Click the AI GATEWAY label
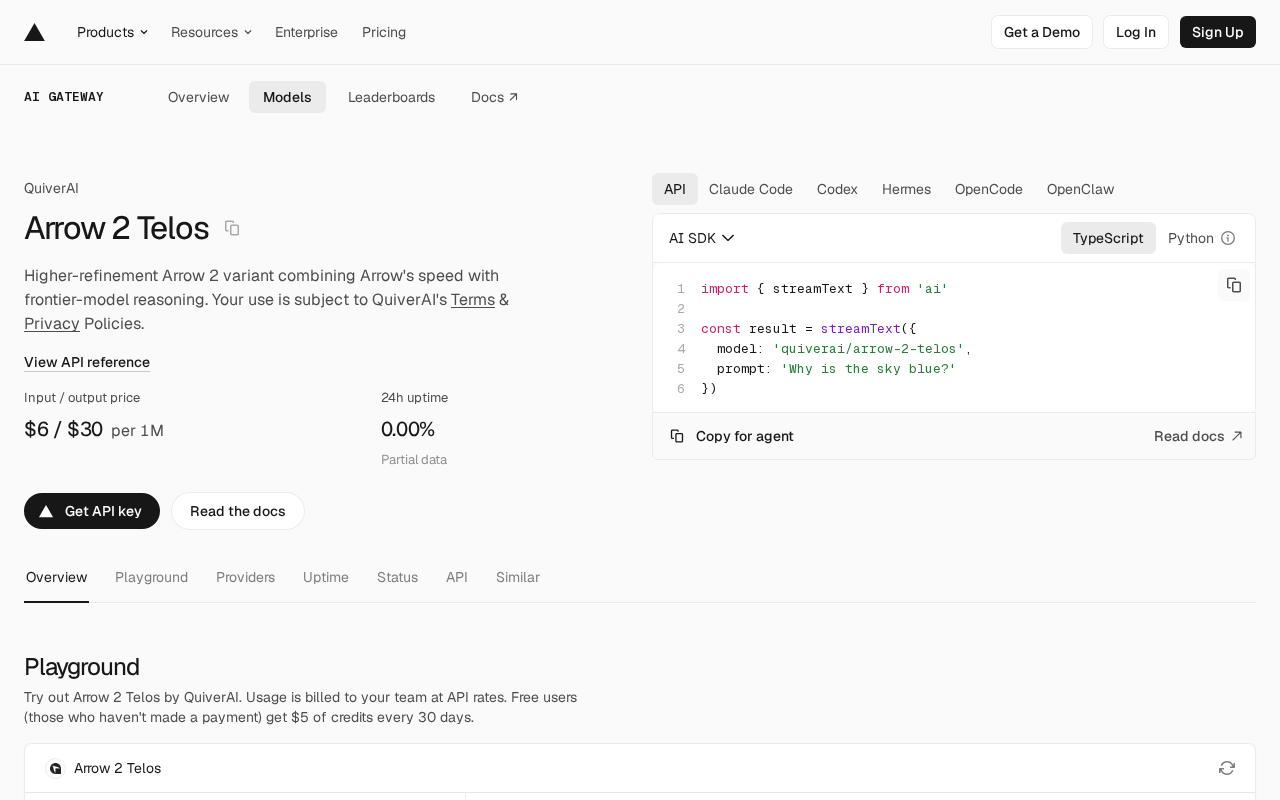The width and height of the screenshot is (1280, 800). 64,97
